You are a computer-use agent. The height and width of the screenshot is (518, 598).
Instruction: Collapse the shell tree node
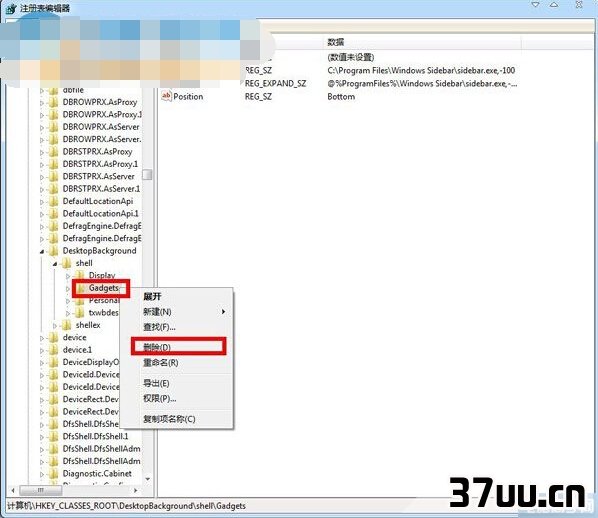[x=55, y=264]
